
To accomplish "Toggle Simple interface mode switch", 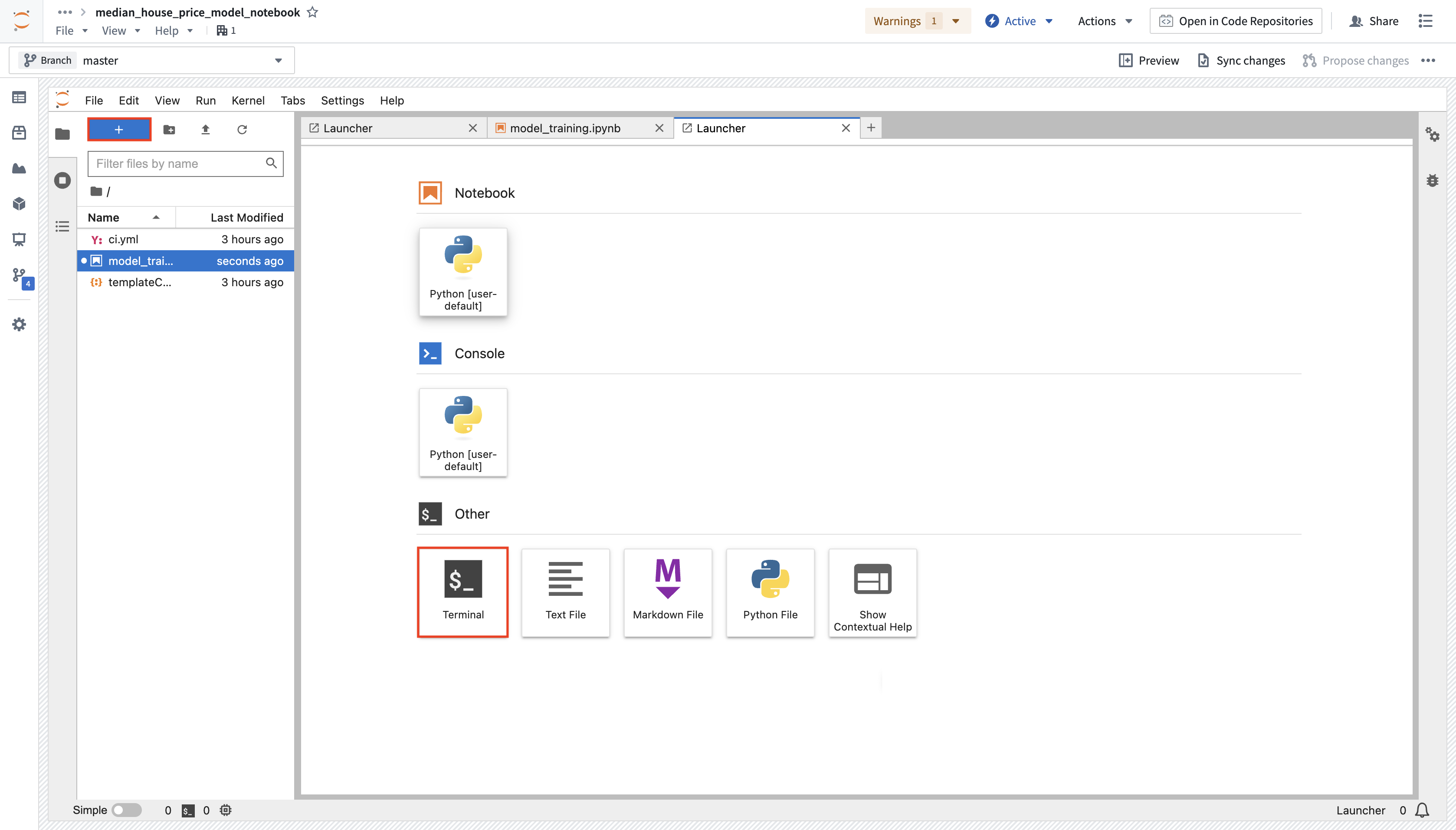I will 127,810.
